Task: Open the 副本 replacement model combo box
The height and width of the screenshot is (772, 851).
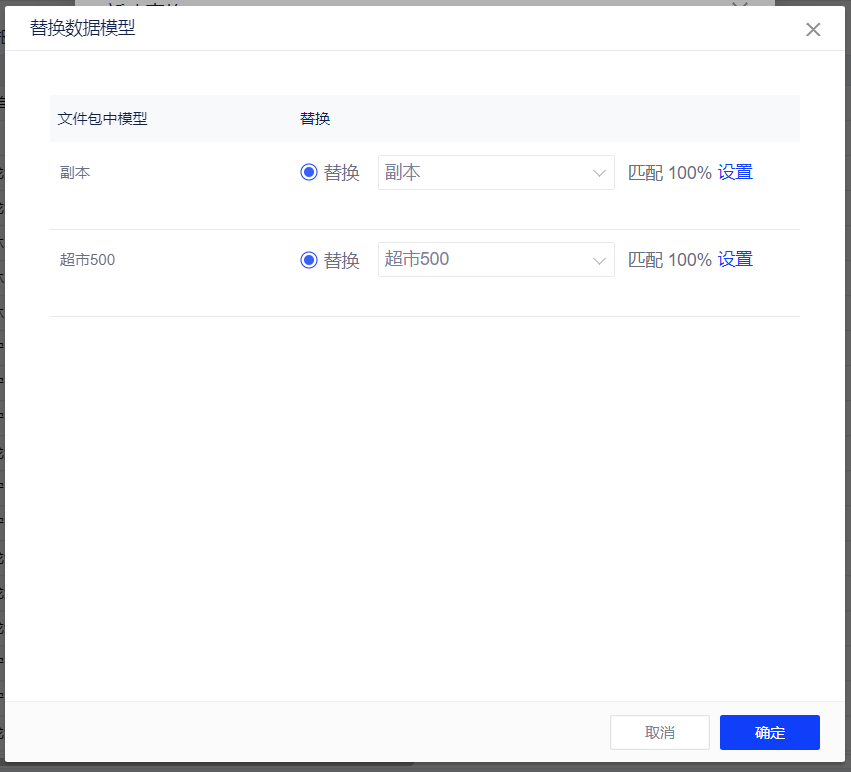Action: 485,173
